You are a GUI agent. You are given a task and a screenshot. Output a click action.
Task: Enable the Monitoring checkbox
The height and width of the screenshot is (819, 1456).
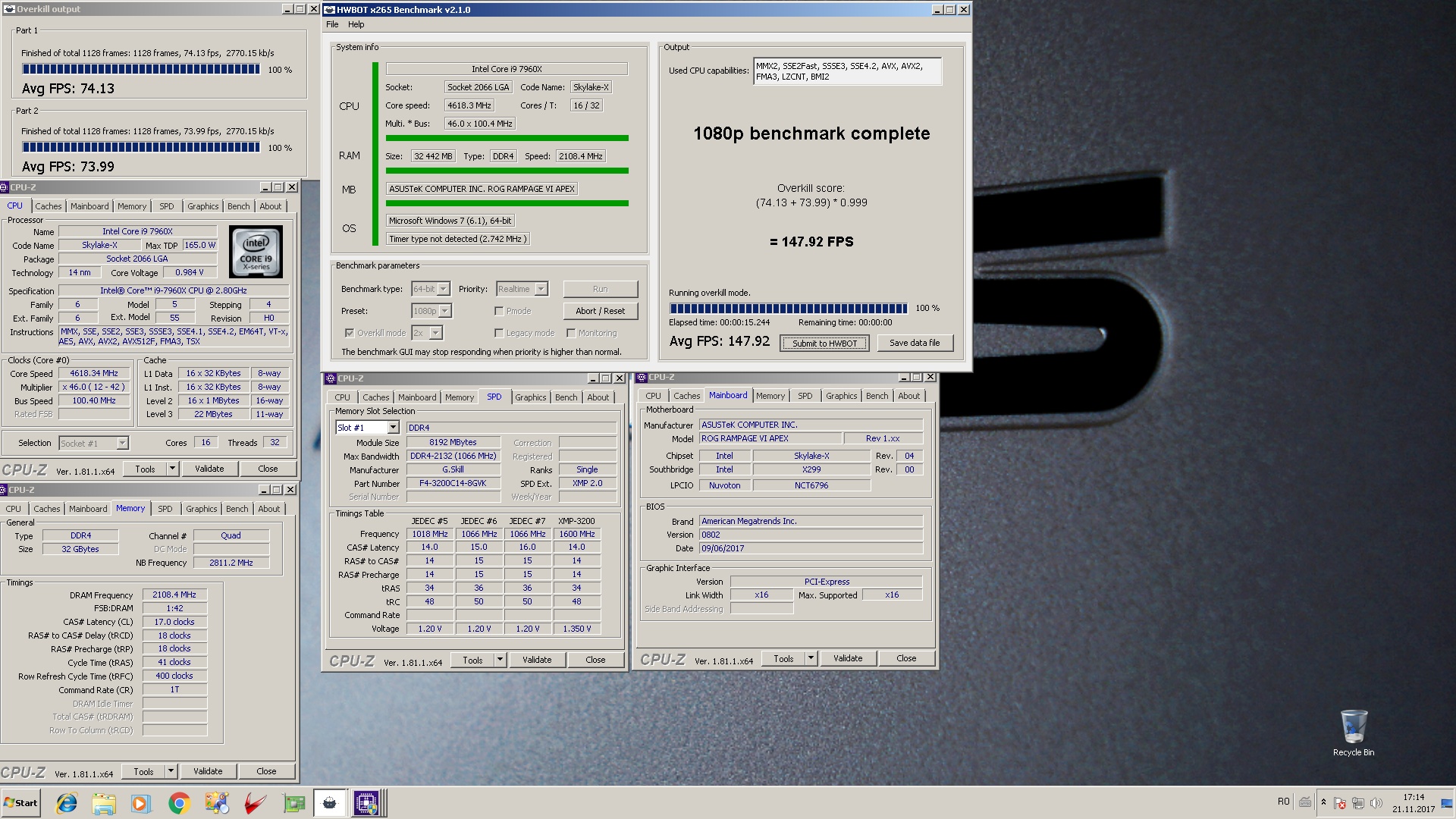click(571, 333)
